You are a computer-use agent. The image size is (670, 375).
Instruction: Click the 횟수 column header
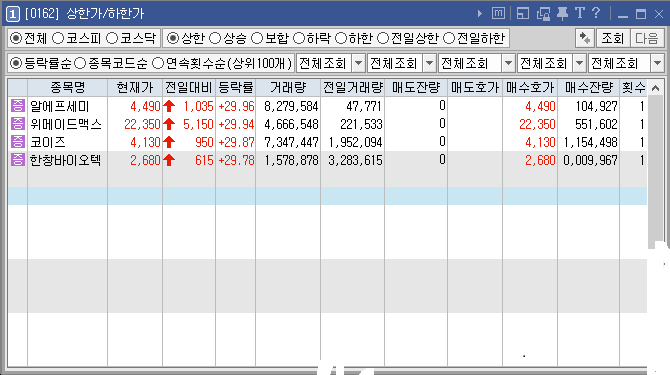tap(633, 88)
